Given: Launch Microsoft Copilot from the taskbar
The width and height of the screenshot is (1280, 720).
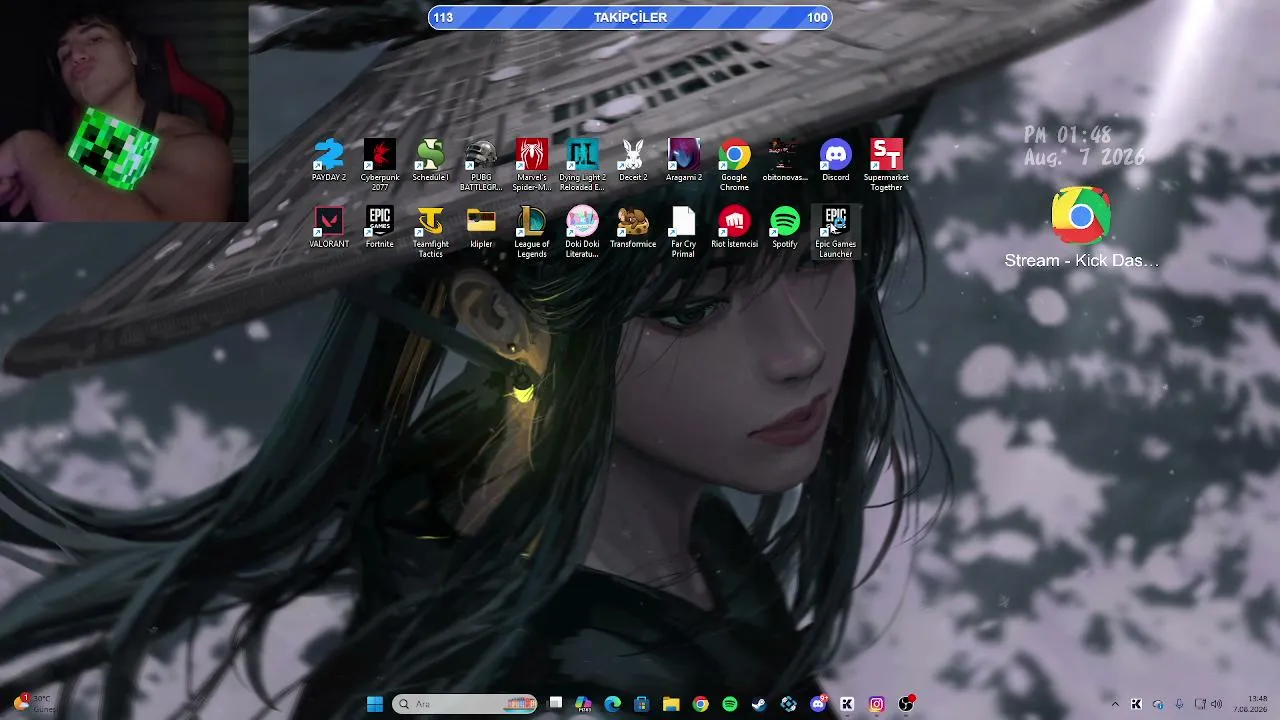Looking at the screenshot, I should (584, 704).
